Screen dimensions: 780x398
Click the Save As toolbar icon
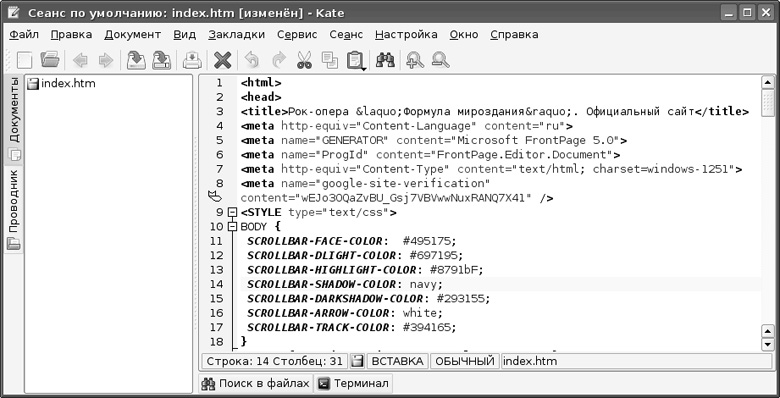tap(161, 60)
